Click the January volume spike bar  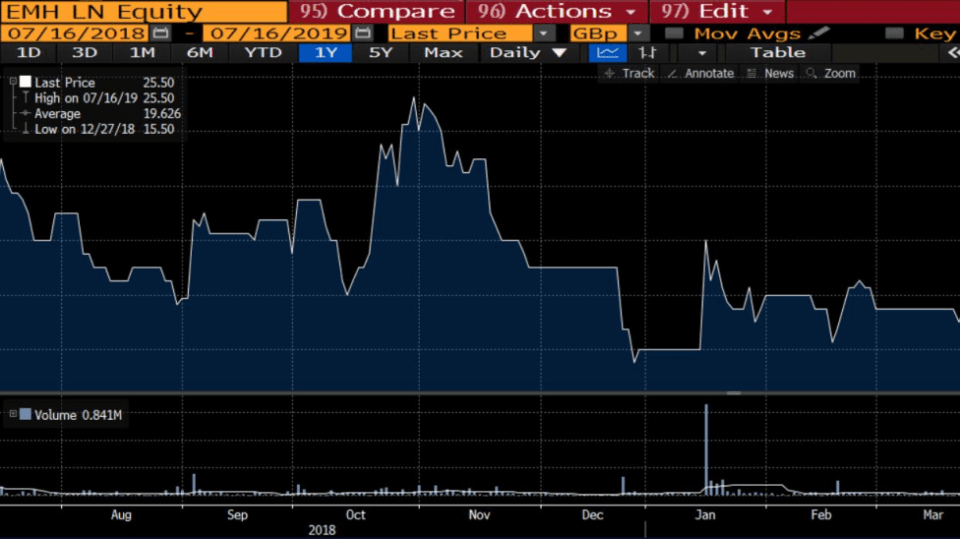click(x=706, y=449)
